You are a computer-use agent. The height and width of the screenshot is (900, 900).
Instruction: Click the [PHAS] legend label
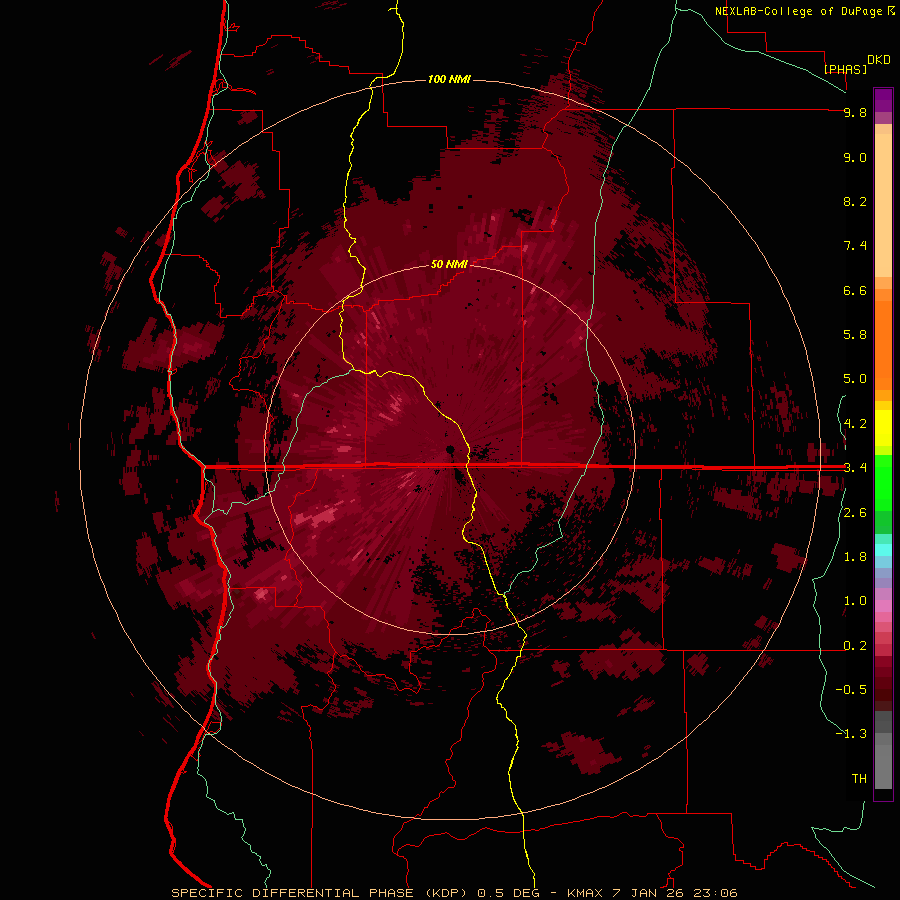[845, 69]
